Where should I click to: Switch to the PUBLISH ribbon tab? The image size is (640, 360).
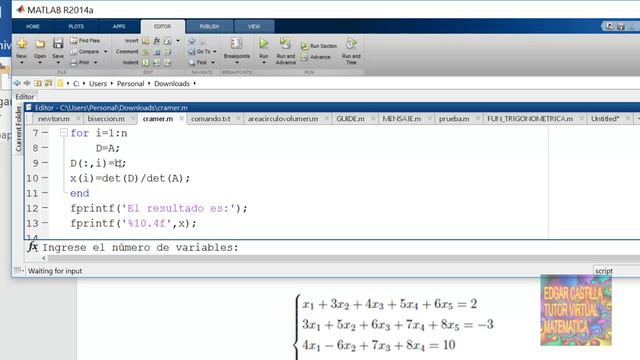click(x=209, y=27)
